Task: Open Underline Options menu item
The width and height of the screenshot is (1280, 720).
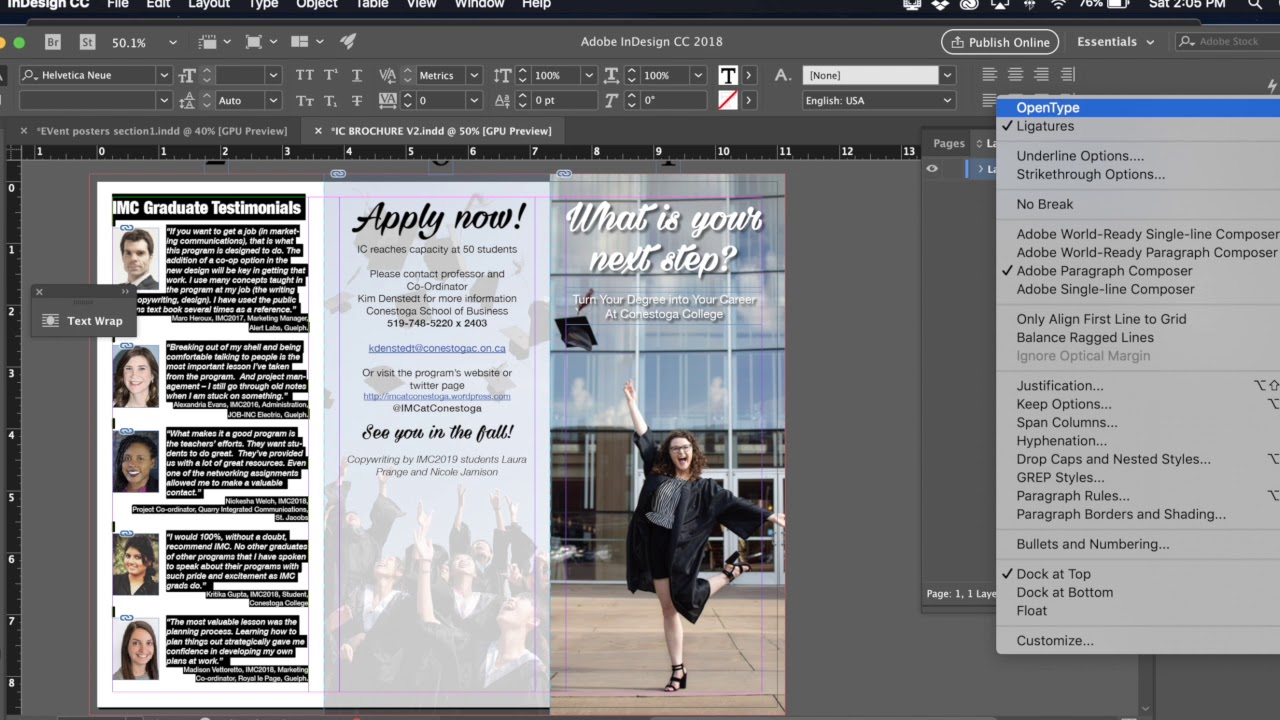Action: (1080, 156)
